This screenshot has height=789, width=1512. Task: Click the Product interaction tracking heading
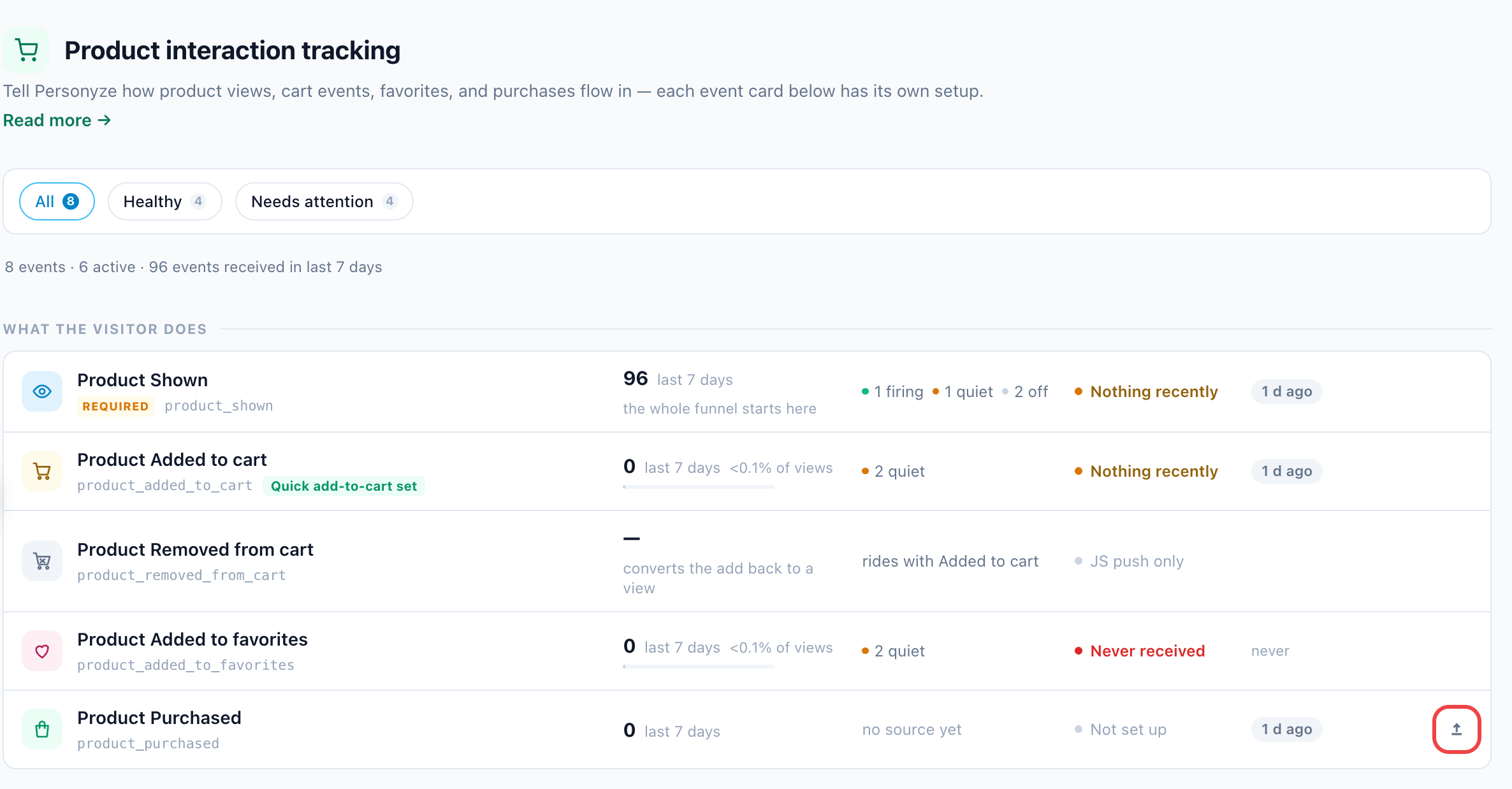(233, 50)
